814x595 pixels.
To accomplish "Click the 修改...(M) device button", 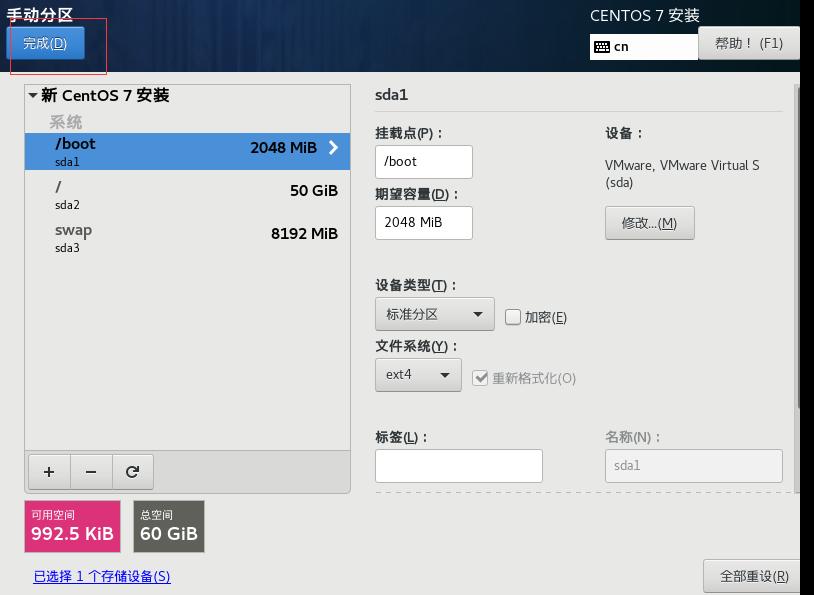I will click(x=649, y=222).
